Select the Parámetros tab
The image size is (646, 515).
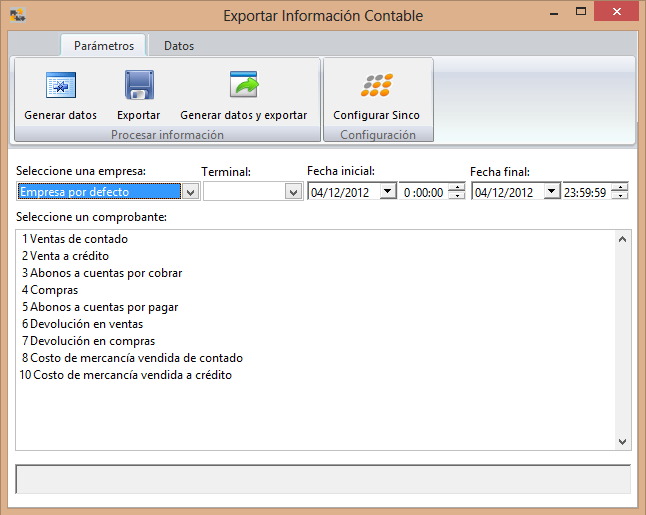104,46
